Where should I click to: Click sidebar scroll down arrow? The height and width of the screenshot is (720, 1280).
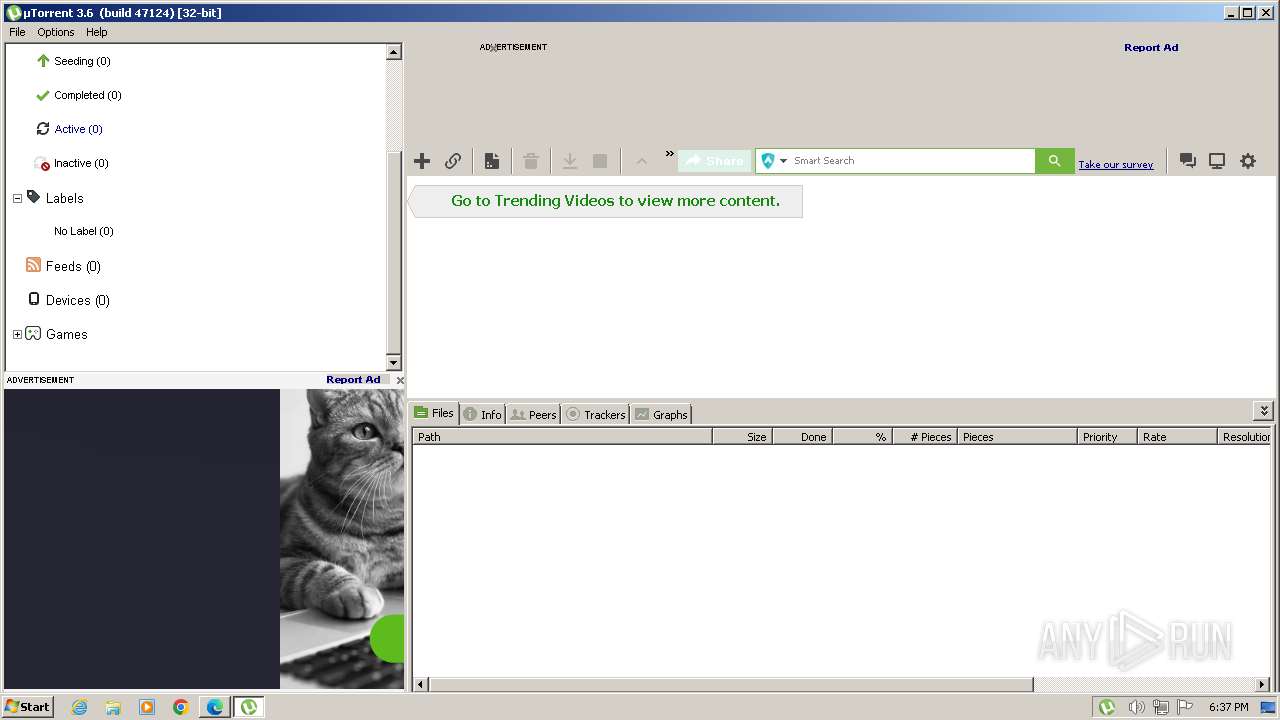click(x=393, y=362)
